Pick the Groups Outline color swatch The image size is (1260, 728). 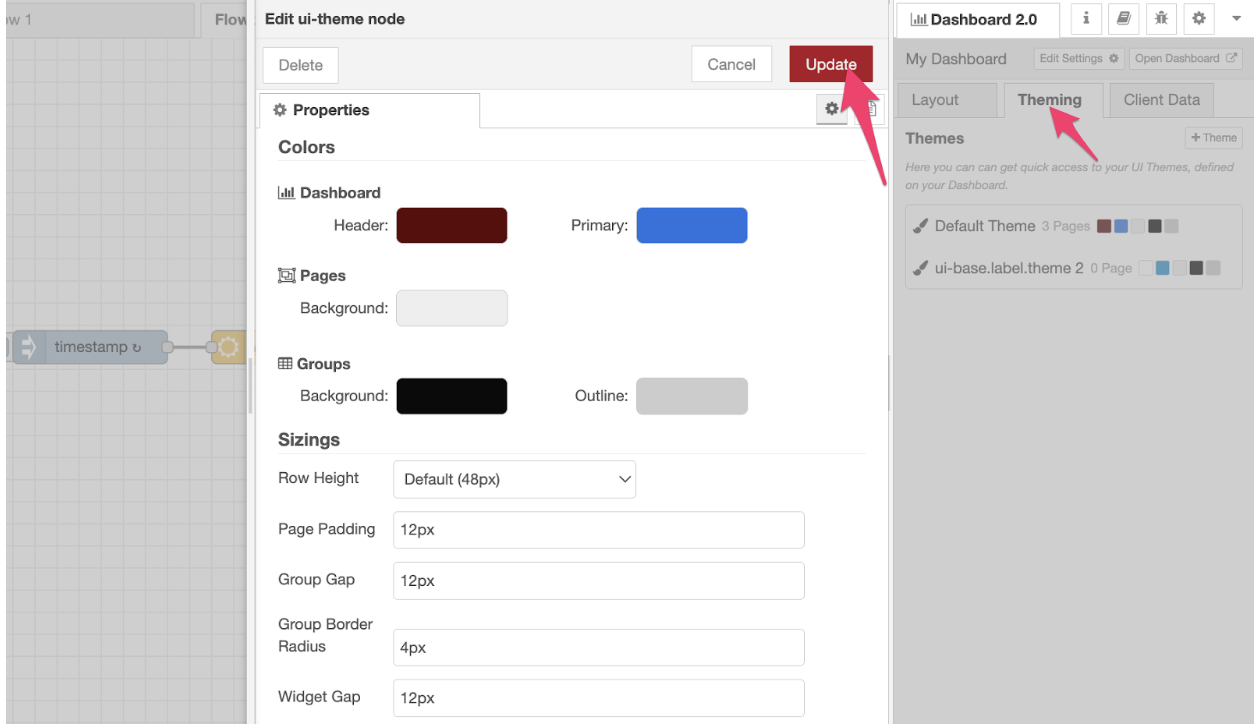[x=692, y=396]
